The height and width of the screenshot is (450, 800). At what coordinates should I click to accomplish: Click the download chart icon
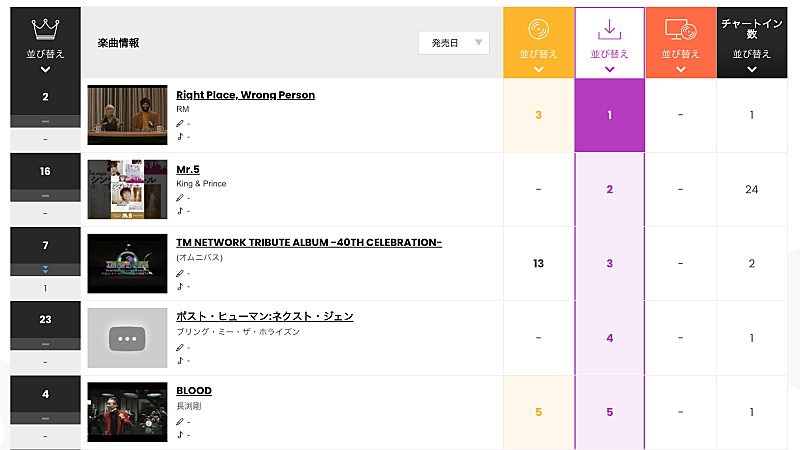[609, 29]
